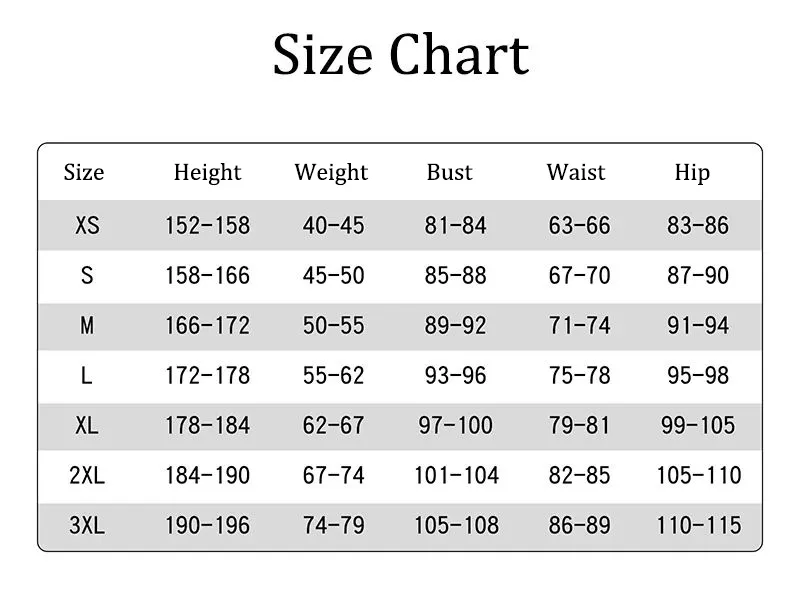Select bust value 97-100
This screenshot has height=594, width=800.
tap(455, 426)
